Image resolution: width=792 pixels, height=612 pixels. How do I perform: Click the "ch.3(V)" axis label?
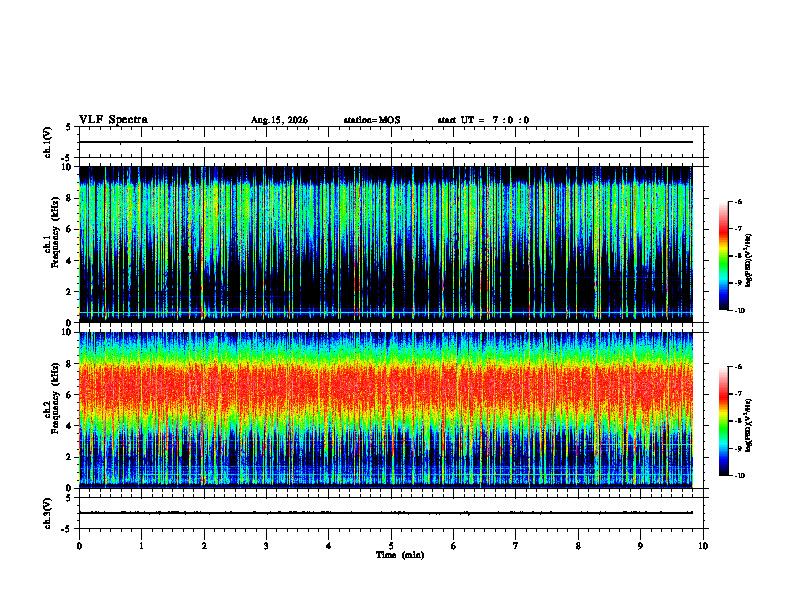tap(47, 513)
